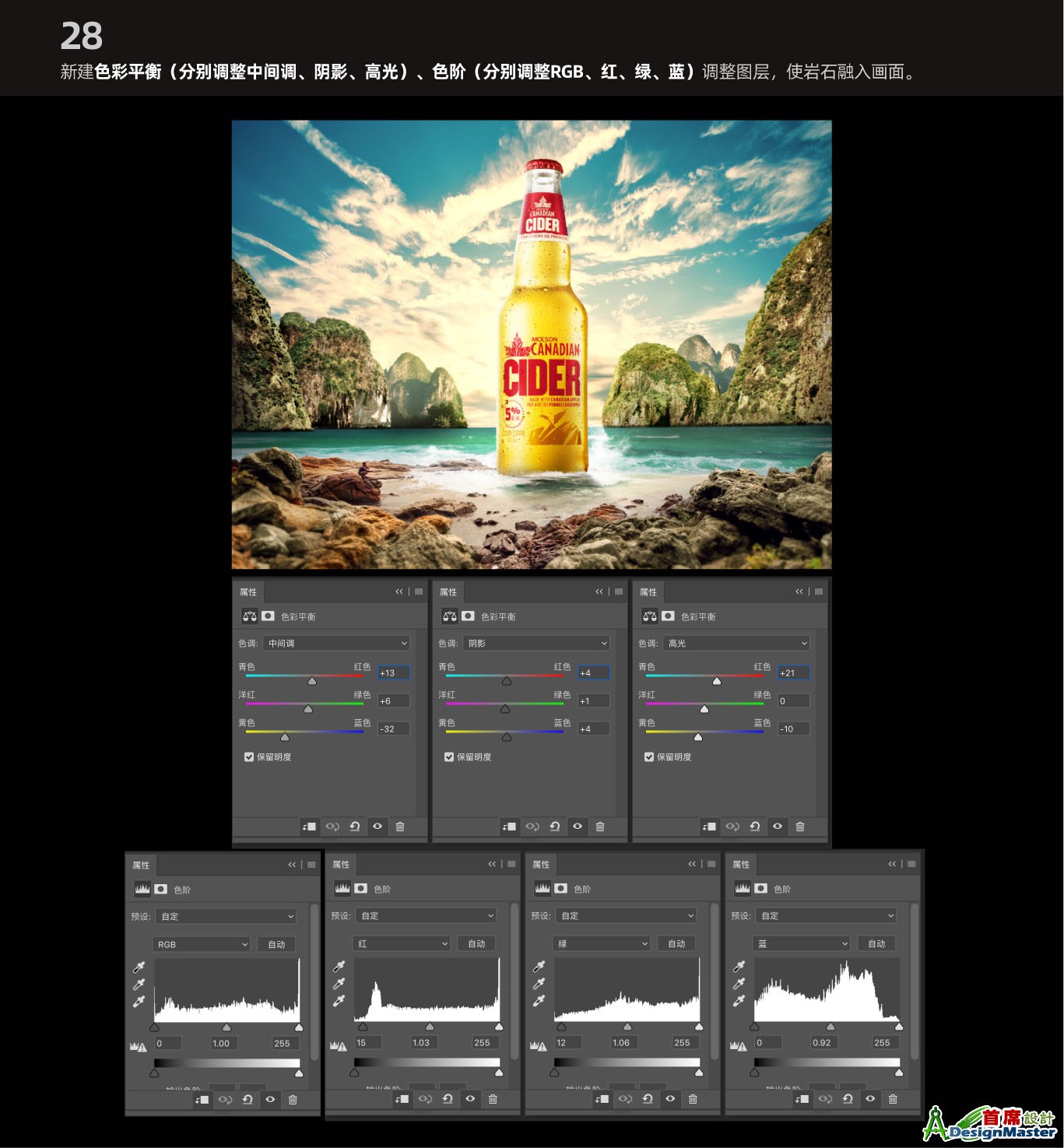Select the 属性 tab of the 中间调 panel
1064x1148 pixels.
pos(248,592)
